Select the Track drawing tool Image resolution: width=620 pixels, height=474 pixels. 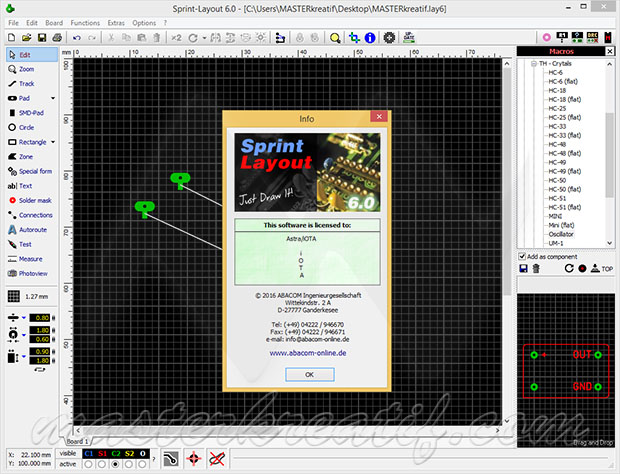click(x=27, y=84)
